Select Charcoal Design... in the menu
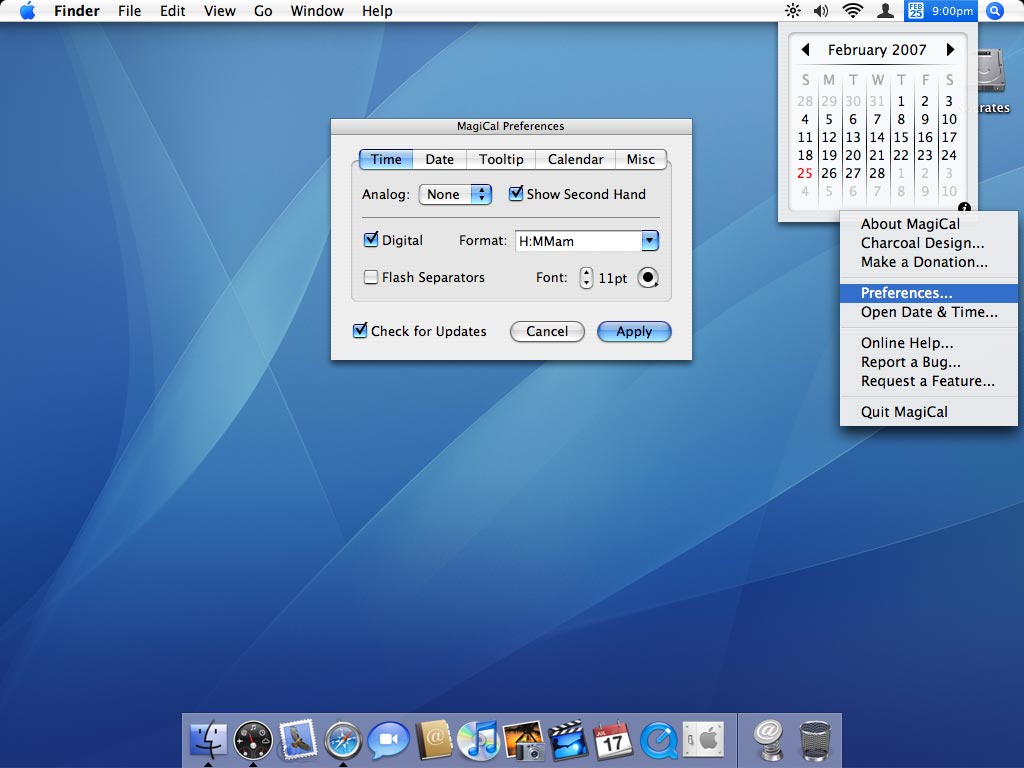The width and height of the screenshot is (1024, 768). click(x=929, y=243)
